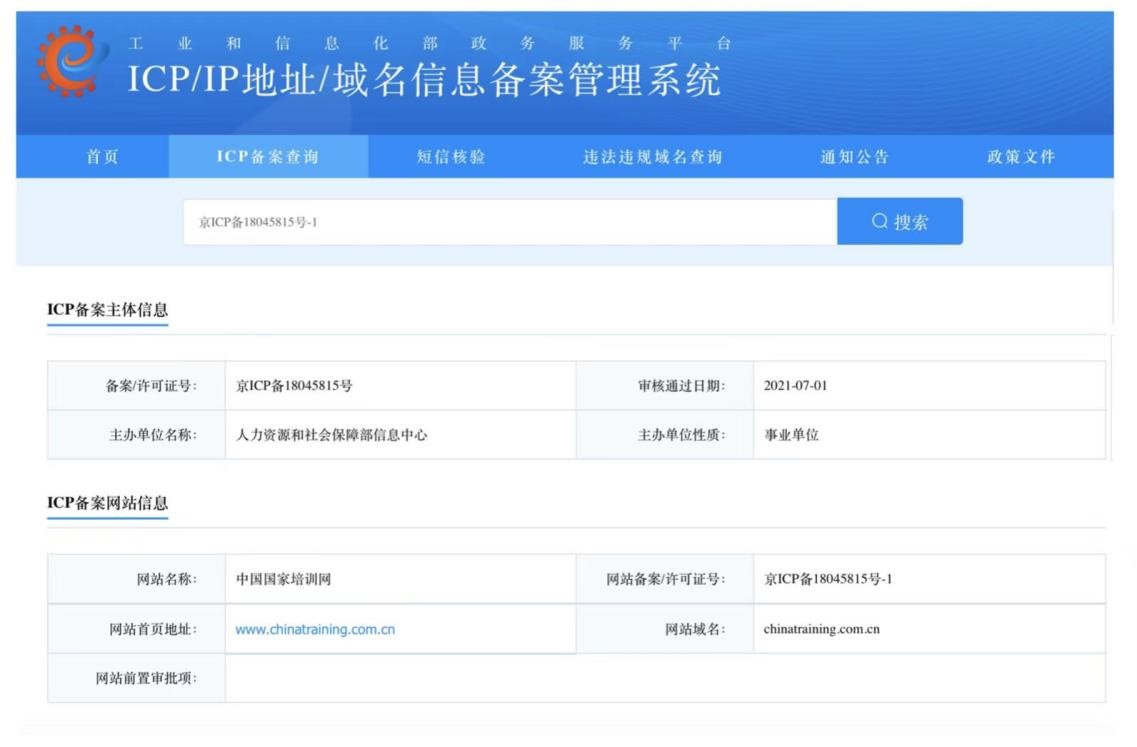
Task: Click the 网站域名 label cell
Action: 665,630
